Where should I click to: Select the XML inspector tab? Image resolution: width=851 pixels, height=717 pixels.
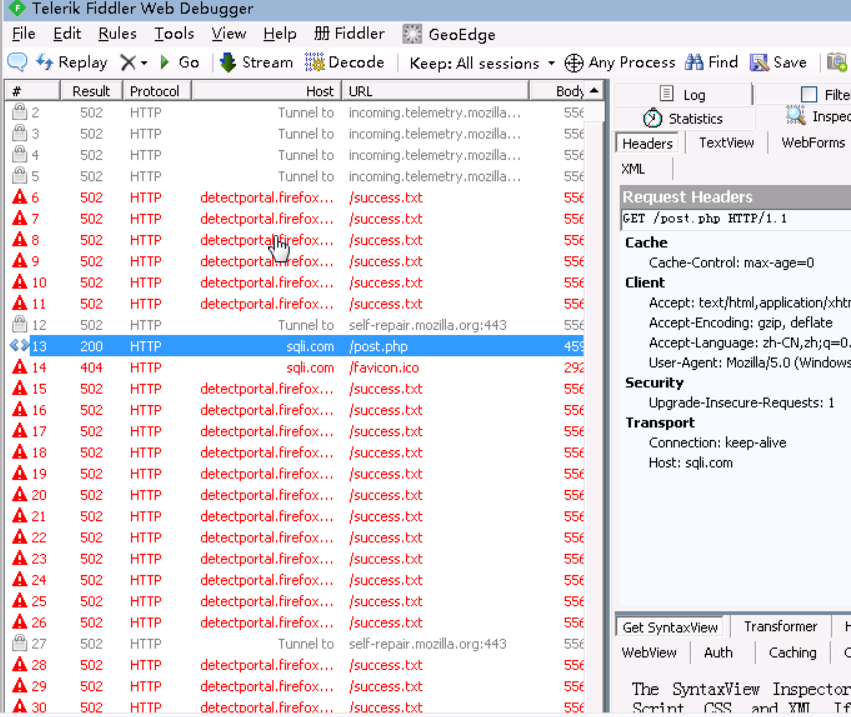click(633, 169)
